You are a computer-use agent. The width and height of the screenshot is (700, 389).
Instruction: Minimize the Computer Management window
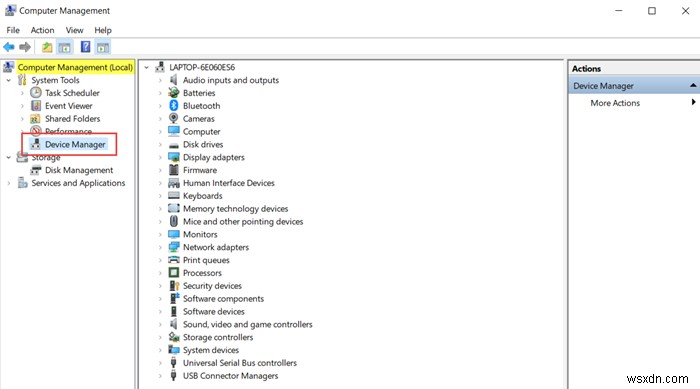point(619,11)
